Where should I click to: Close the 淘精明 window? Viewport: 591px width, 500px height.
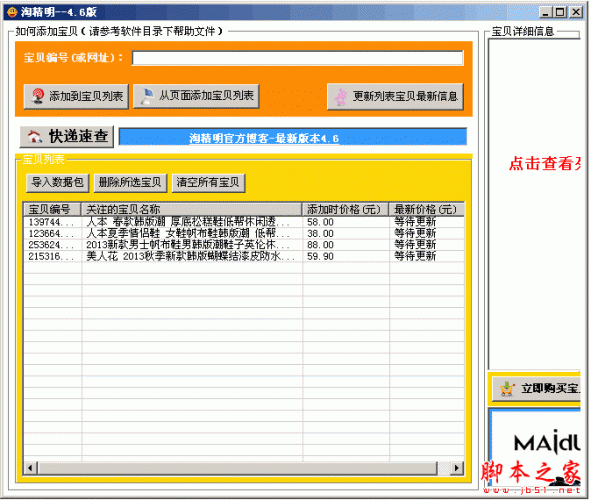tap(576, 12)
